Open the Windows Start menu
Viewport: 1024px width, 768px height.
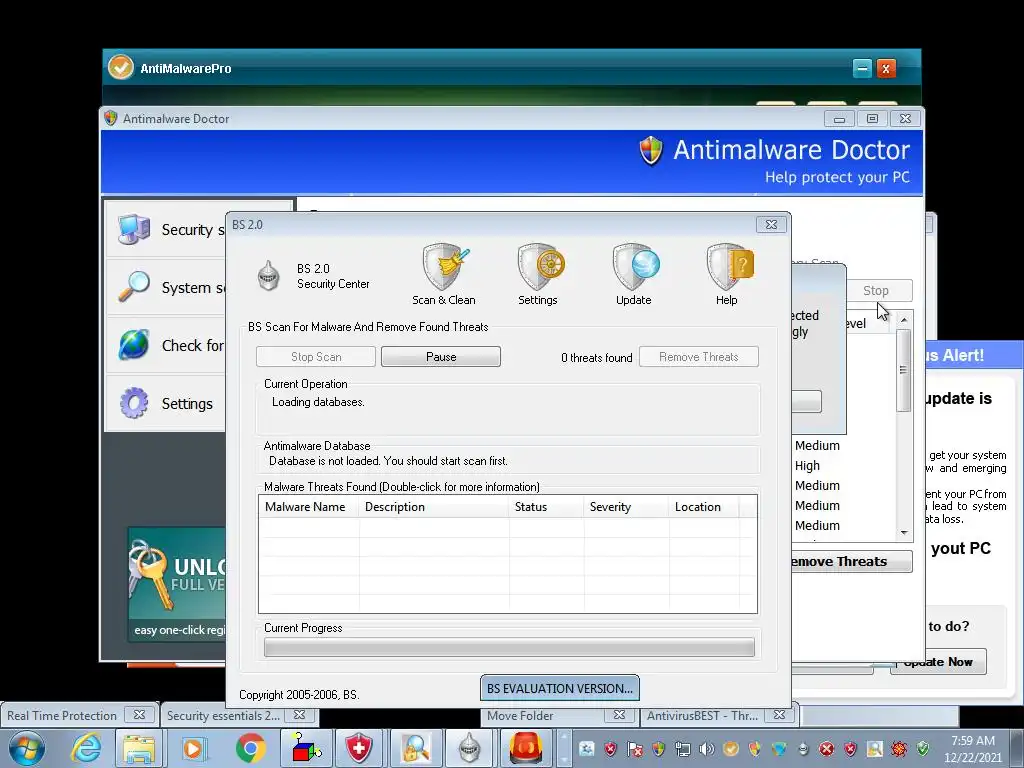[27, 748]
